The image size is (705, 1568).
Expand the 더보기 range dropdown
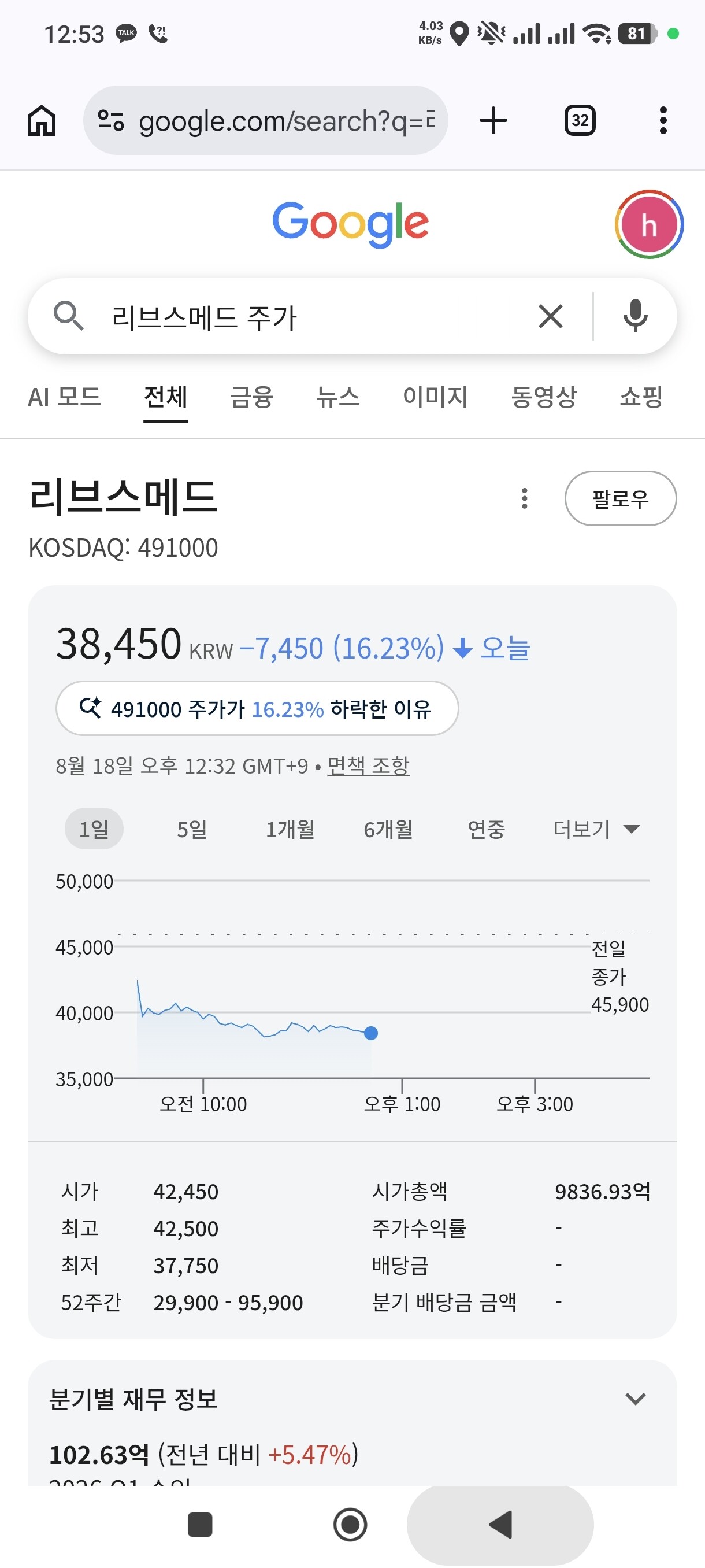coord(596,829)
